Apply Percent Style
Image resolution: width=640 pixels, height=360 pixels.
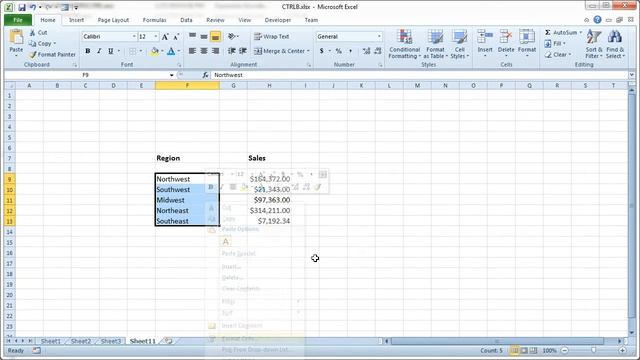pyautogui.click(x=338, y=51)
